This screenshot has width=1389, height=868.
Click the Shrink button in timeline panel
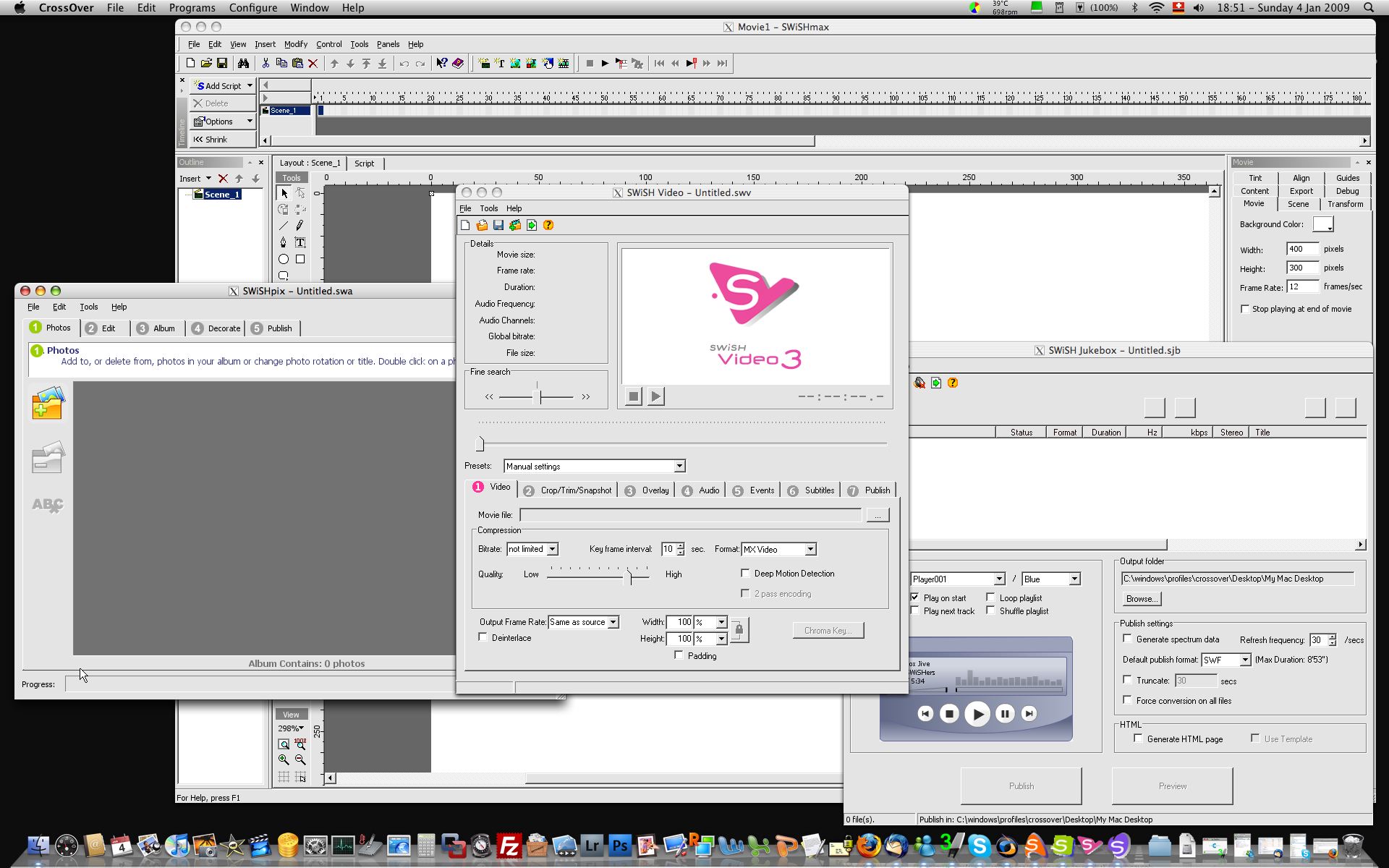[223, 140]
